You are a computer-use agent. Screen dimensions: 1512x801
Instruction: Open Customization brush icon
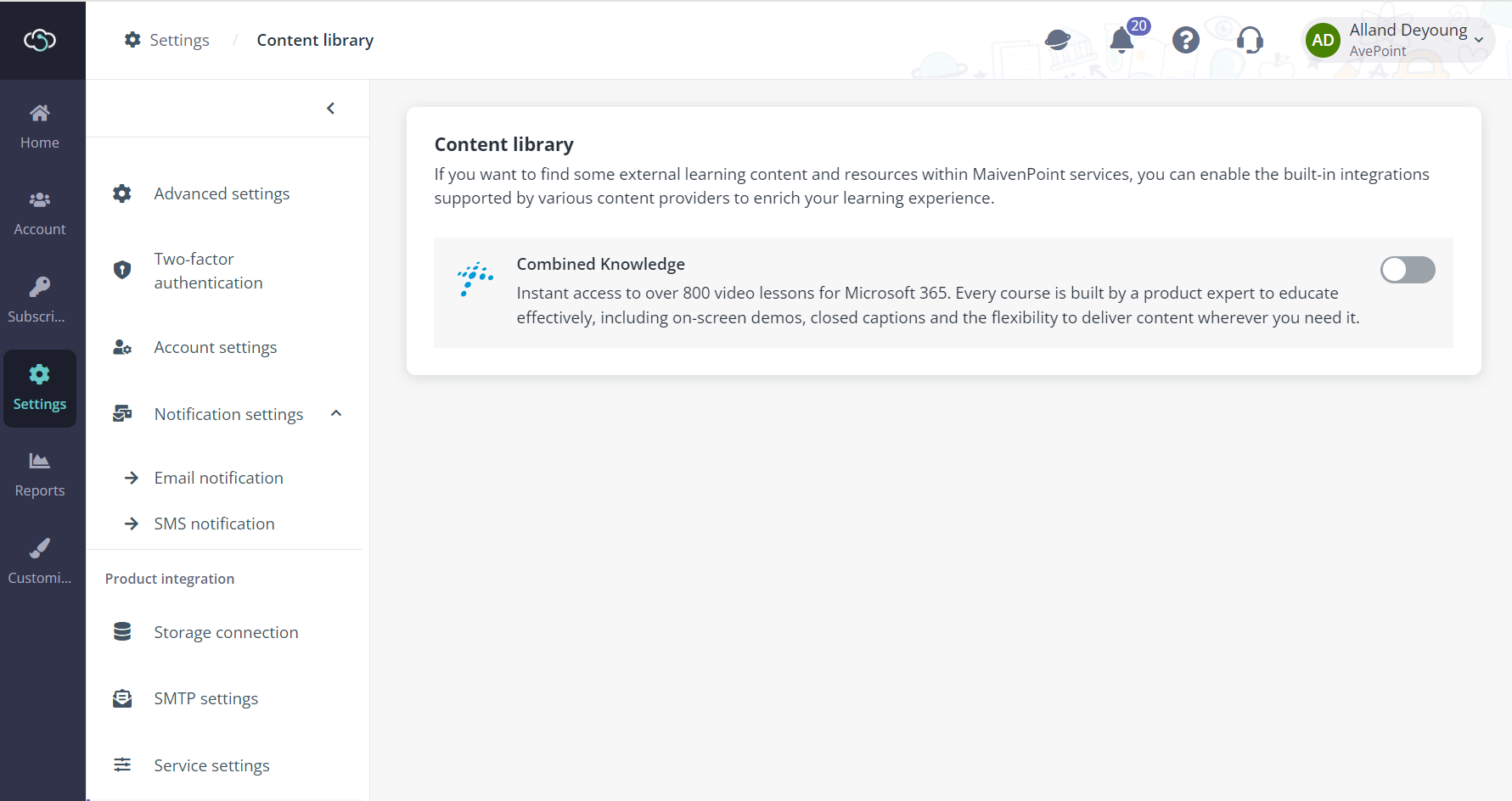40,548
